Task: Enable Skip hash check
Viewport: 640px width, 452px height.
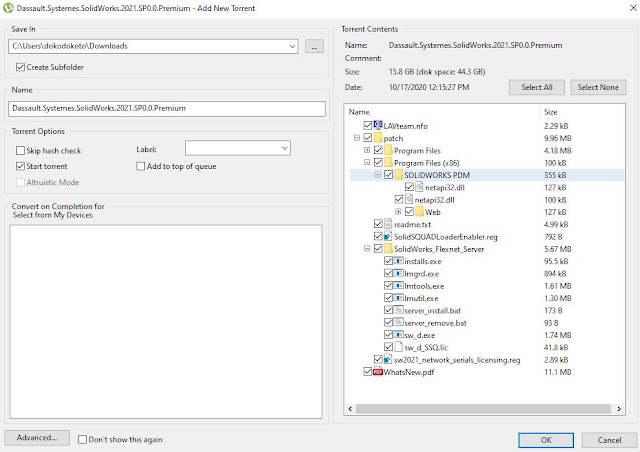Action: pyautogui.click(x=20, y=150)
